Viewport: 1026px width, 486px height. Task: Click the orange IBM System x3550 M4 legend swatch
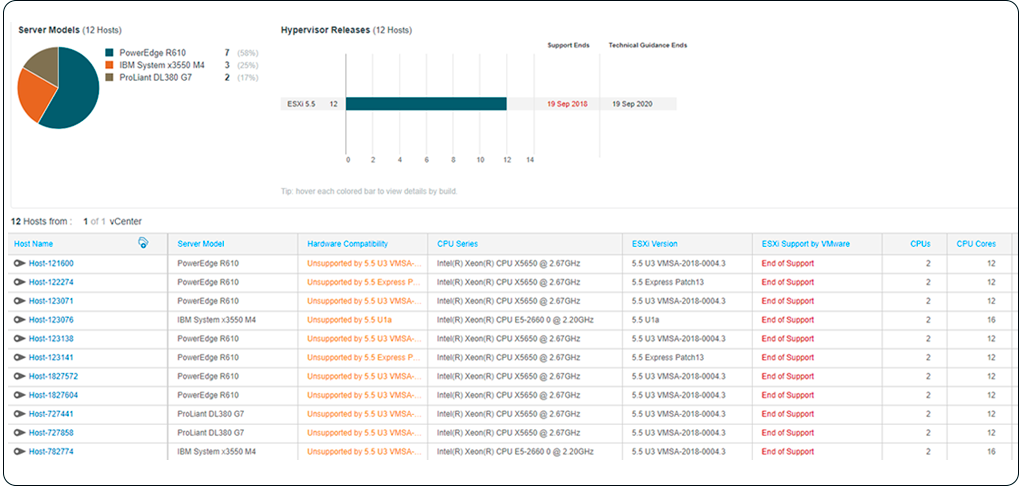click(x=109, y=65)
